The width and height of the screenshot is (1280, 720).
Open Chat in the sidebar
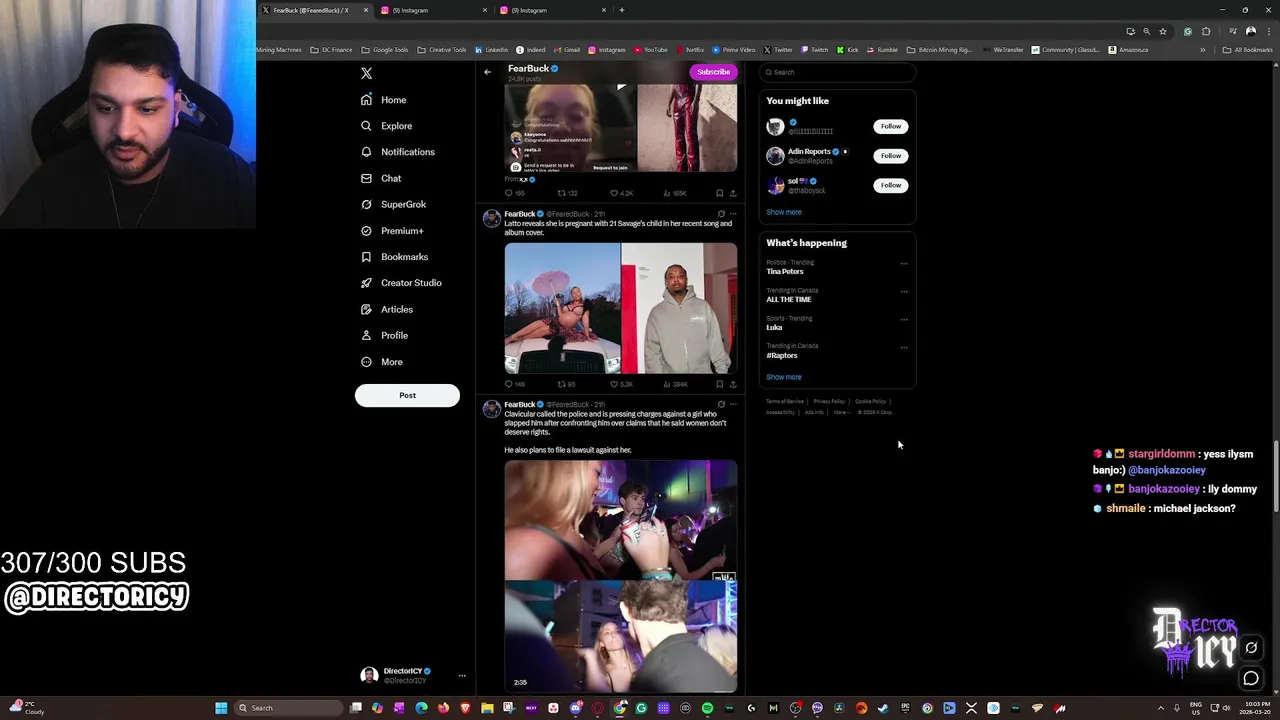click(x=380, y=178)
